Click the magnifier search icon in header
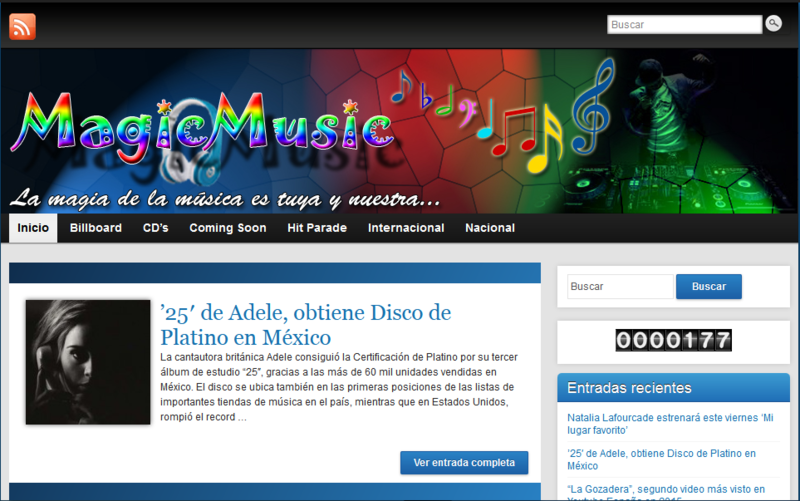This screenshot has height=501, width=800. tap(773, 23)
